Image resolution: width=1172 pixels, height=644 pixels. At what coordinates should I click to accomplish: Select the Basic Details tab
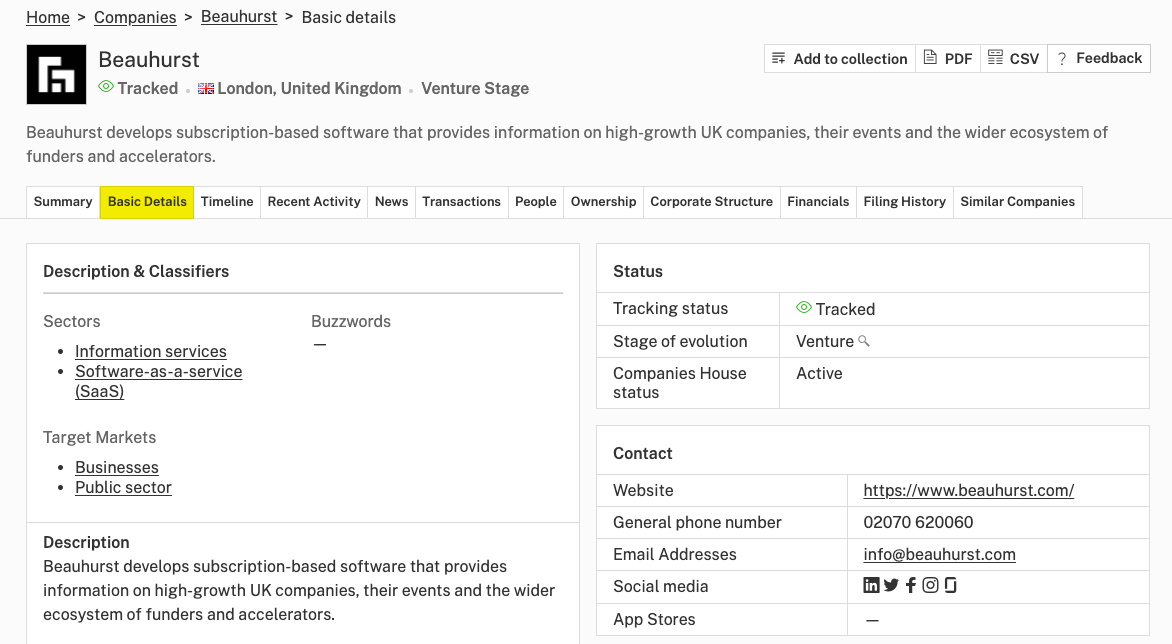pos(147,202)
